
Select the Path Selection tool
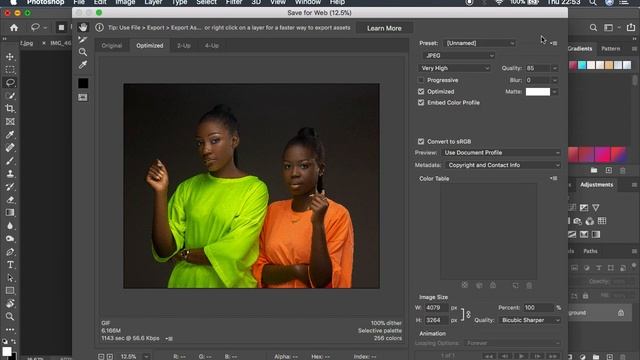[10, 278]
